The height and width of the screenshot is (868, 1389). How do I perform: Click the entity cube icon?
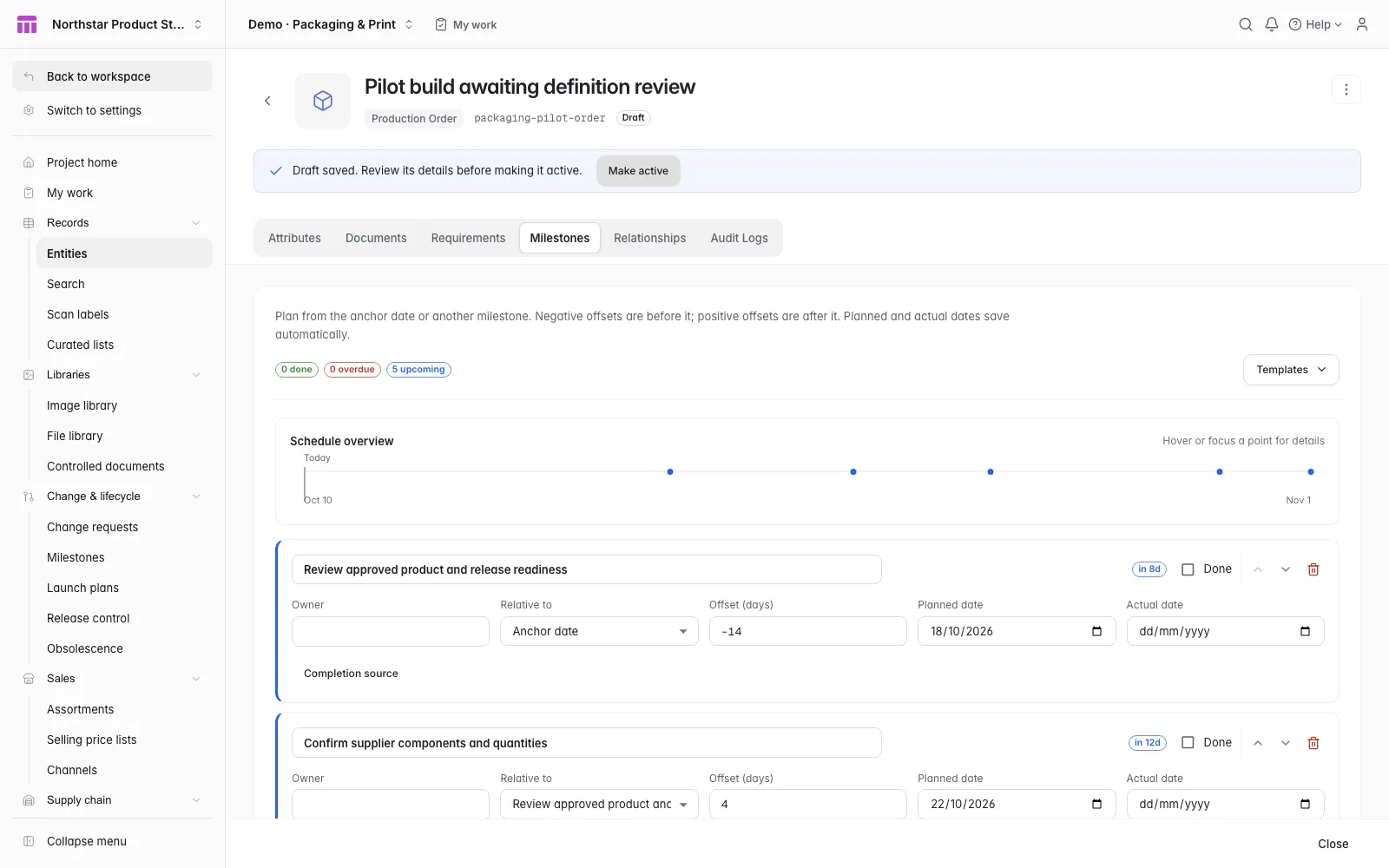point(323,101)
